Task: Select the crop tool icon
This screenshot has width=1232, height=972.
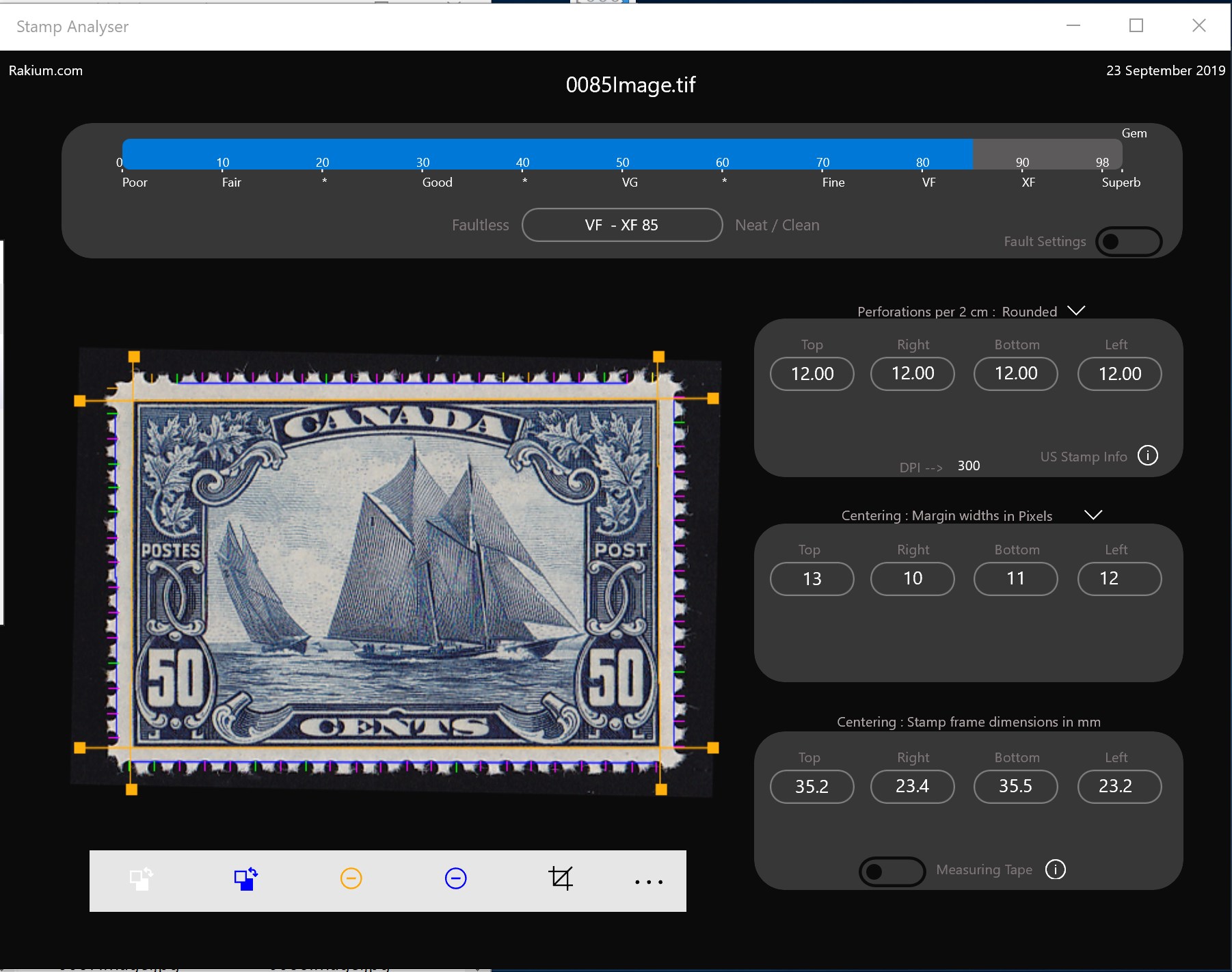Action: (x=561, y=878)
